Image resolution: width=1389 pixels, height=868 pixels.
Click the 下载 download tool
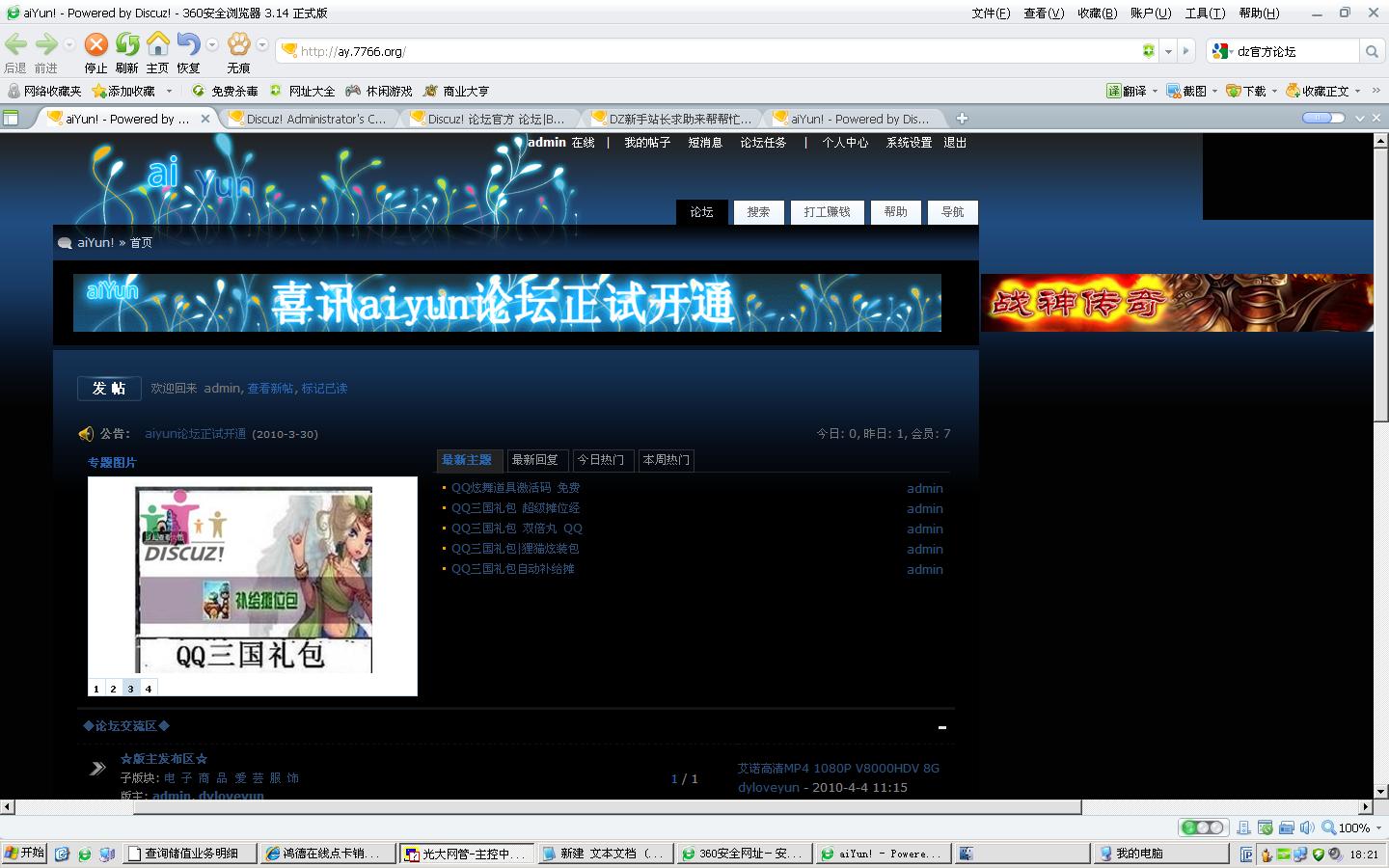1246,91
